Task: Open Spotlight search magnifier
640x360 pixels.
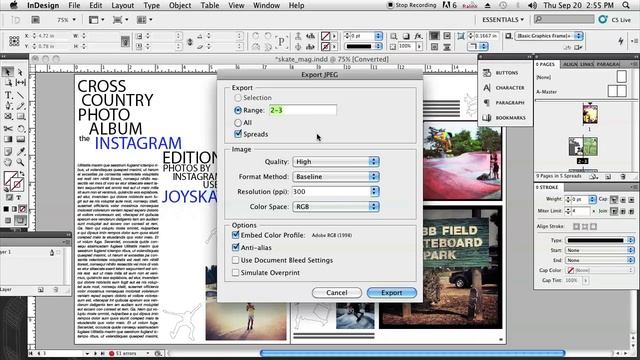Action: tap(626, 5)
